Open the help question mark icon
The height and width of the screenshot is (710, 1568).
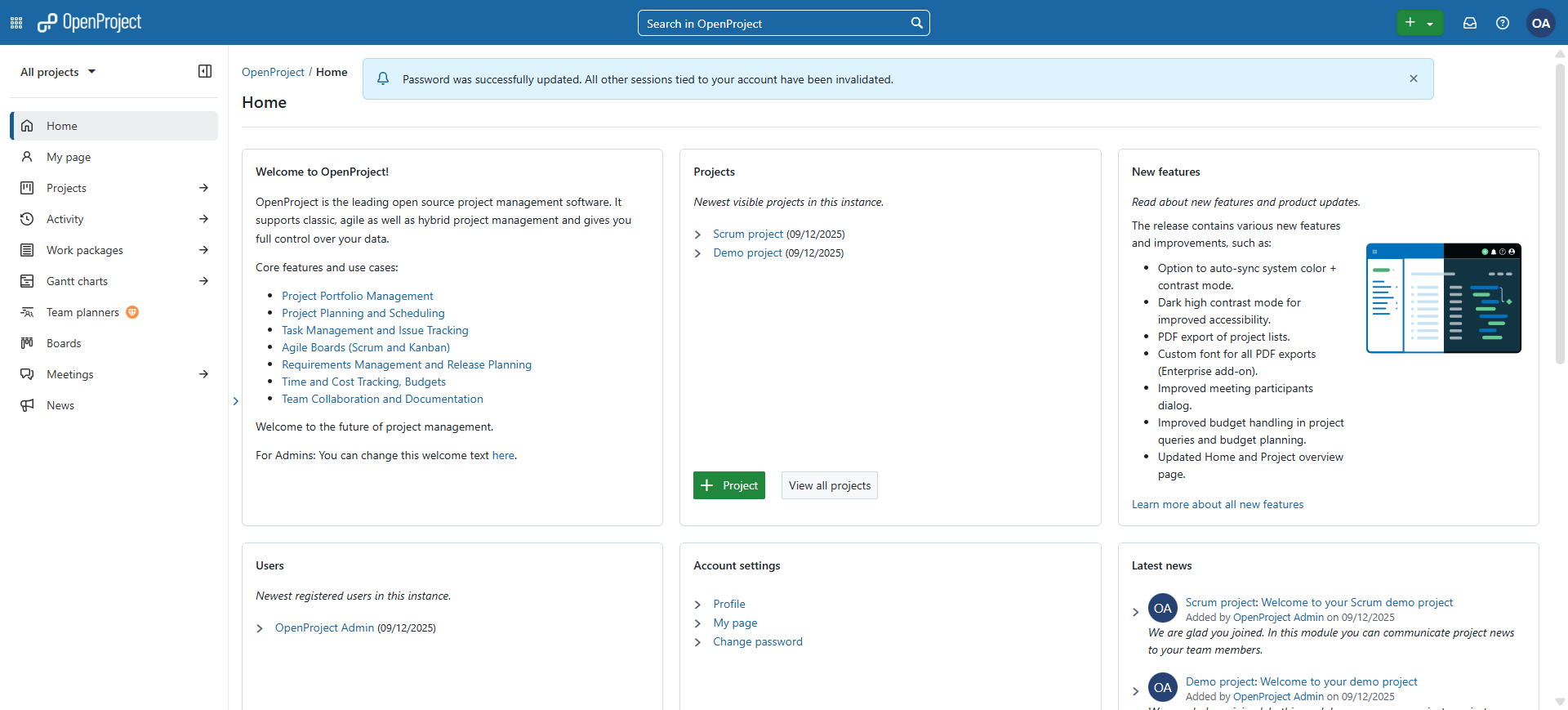1503,23
